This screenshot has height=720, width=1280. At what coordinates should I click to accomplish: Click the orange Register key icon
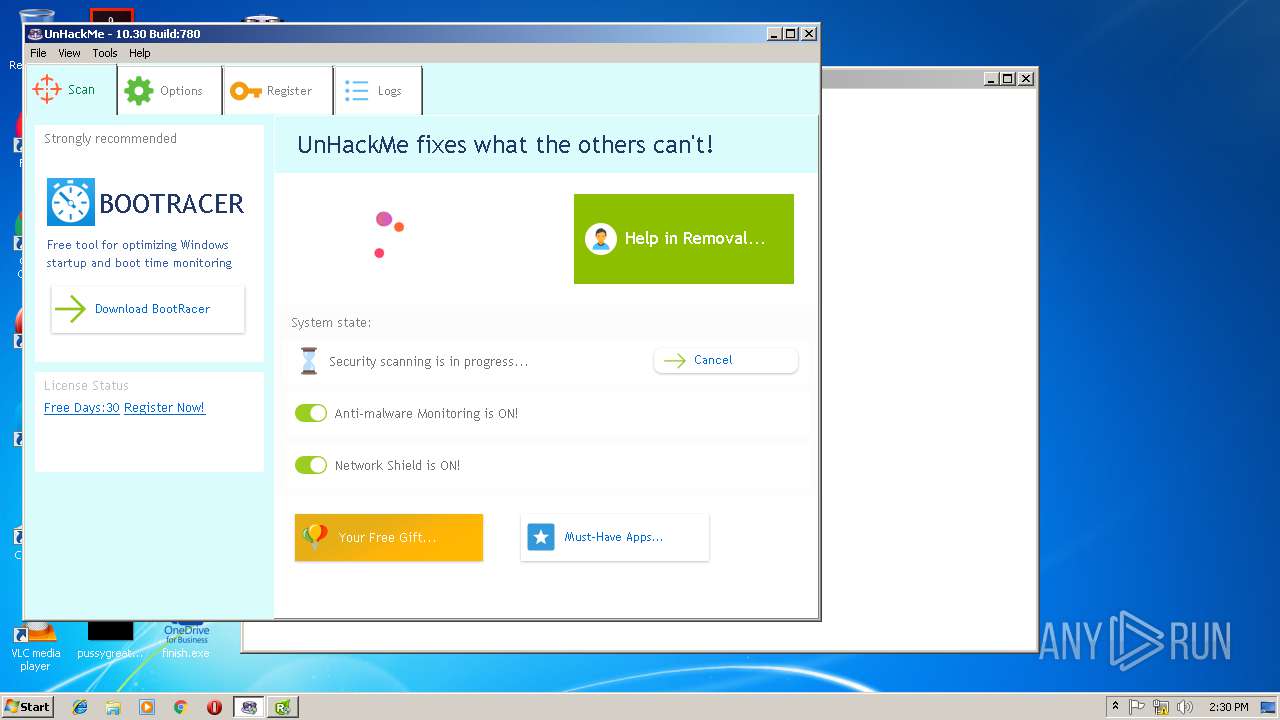[245, 91]
